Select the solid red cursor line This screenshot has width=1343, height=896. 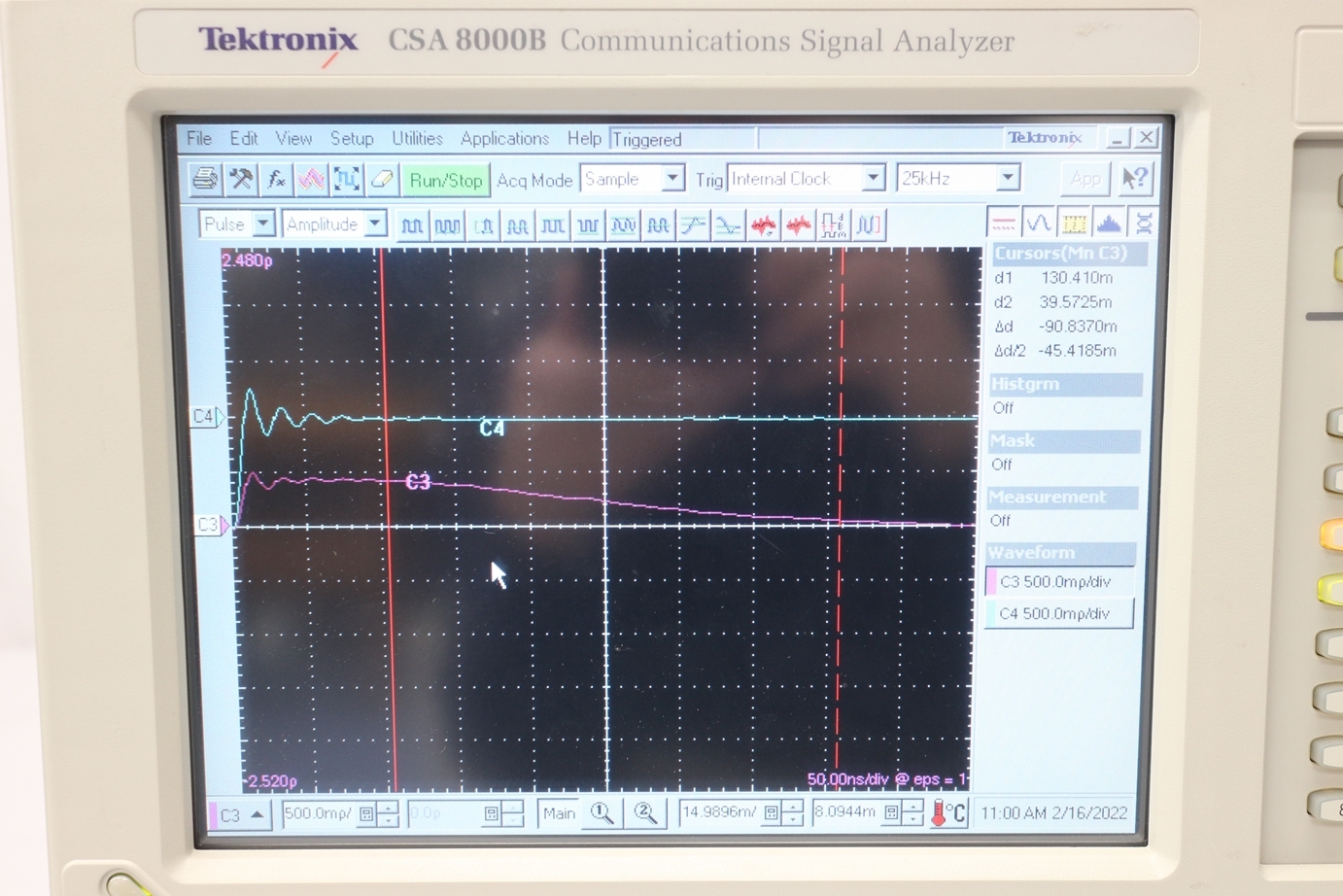point(388,519)
